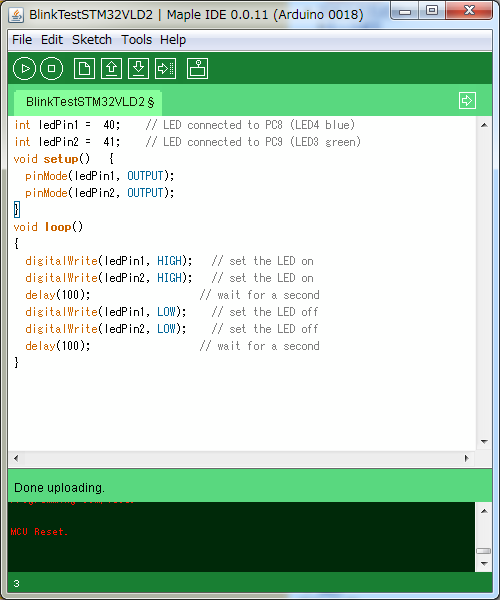
Task: Click the console scroll up arrow
Action: [484, 511]
